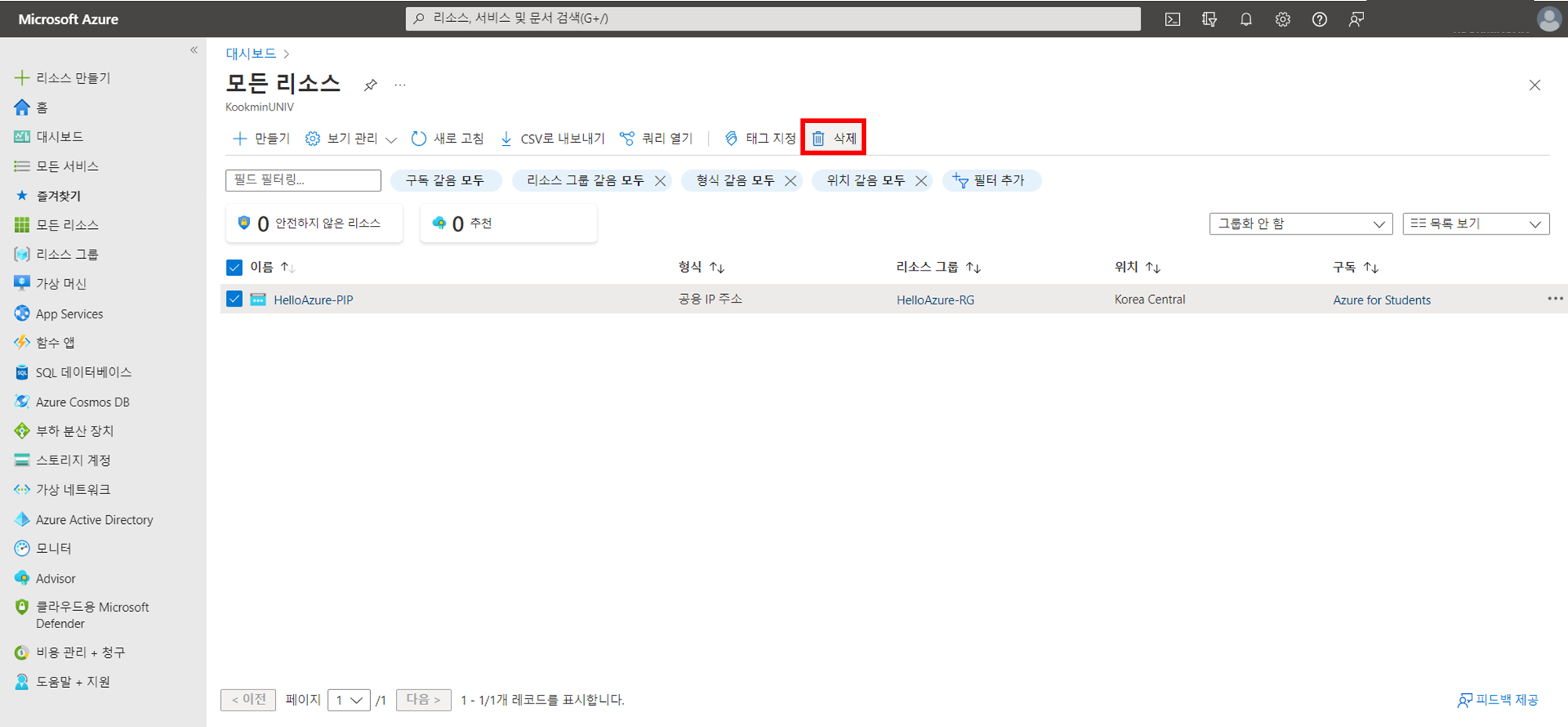Remove 형식 같음 모두 filter
This screenshot has height=727, width=1568.
tap(790, 181)
